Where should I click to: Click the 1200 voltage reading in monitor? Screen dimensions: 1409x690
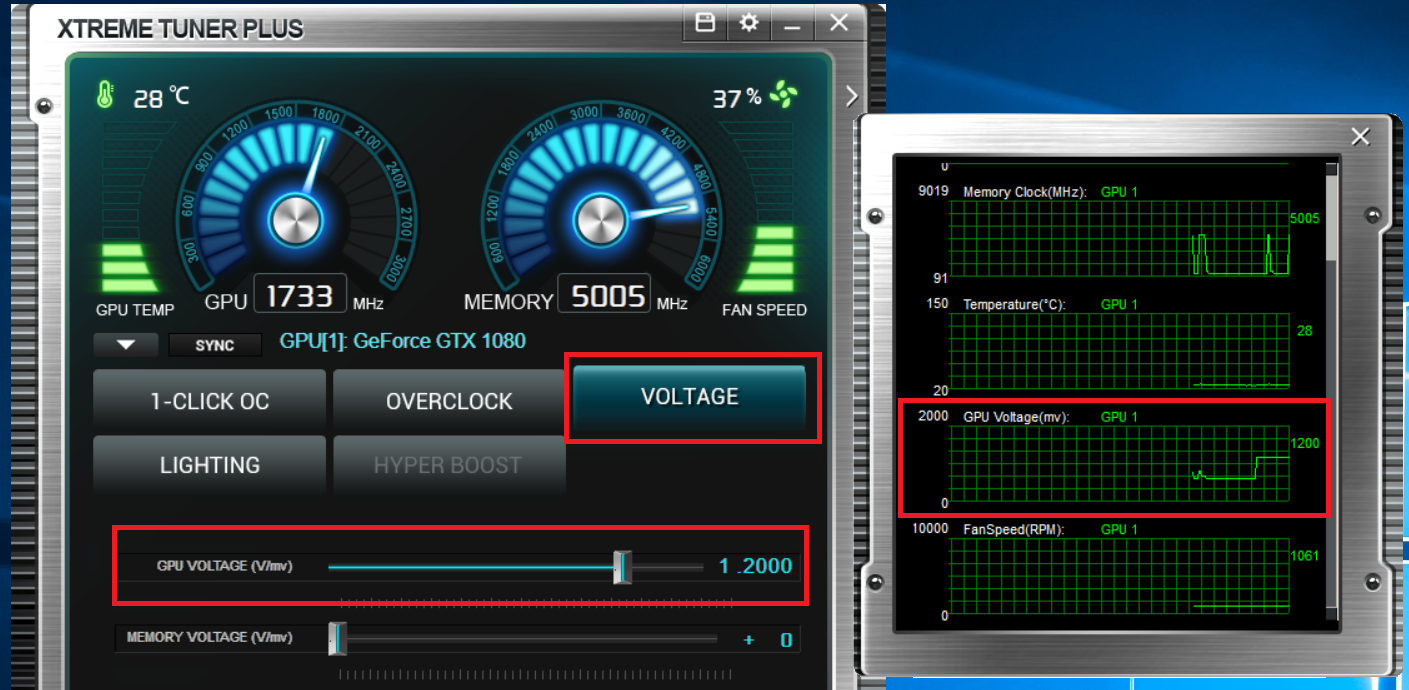tap(1305, 442)
